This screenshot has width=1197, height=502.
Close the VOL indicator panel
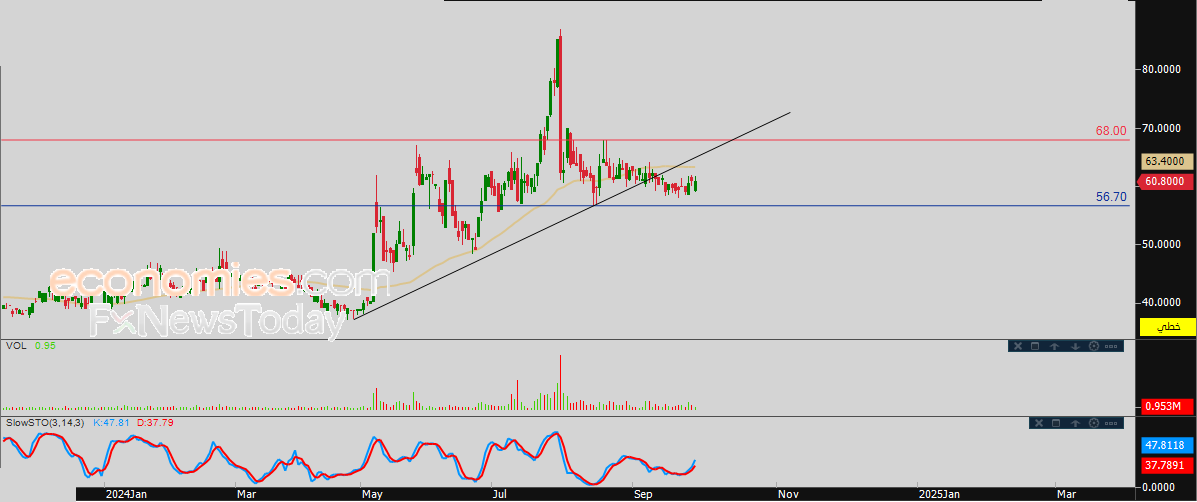[x=1016, y=346]
